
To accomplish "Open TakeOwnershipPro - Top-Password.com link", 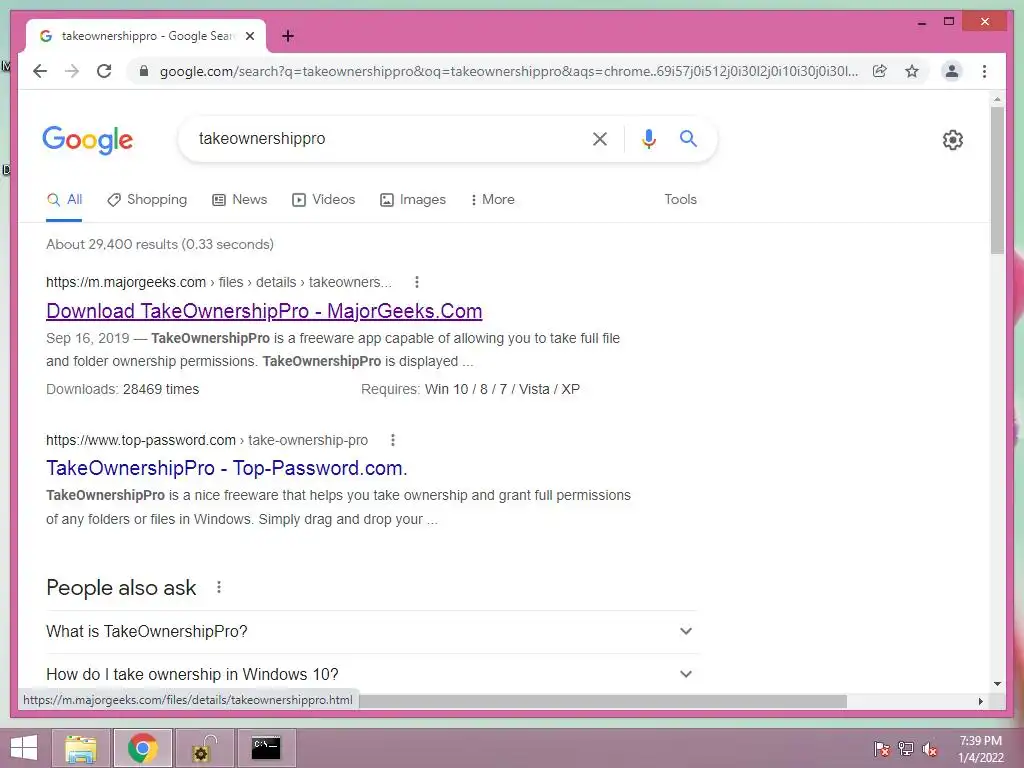I will point(227,468).
